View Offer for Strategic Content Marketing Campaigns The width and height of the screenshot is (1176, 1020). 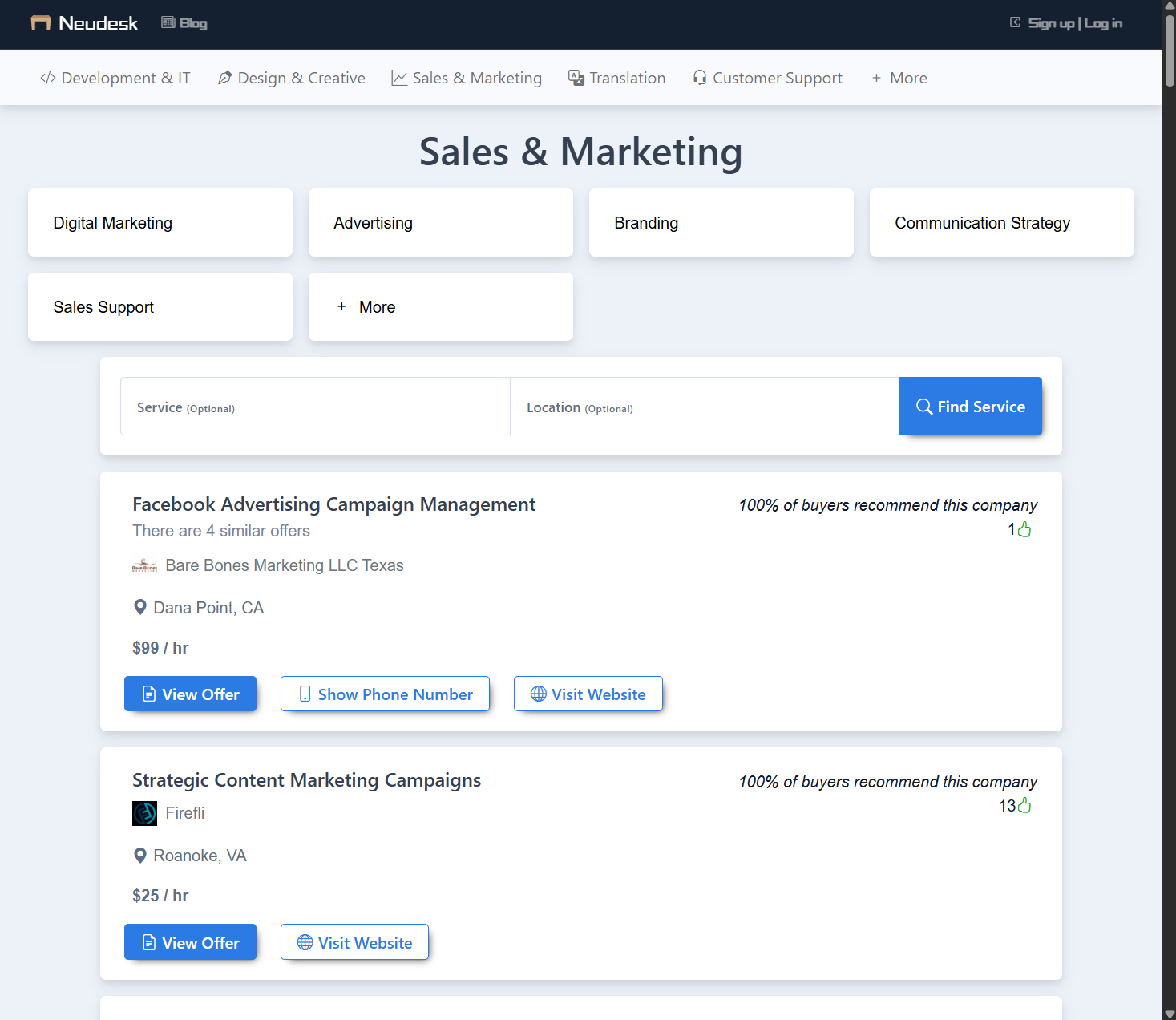pos(190,942)
